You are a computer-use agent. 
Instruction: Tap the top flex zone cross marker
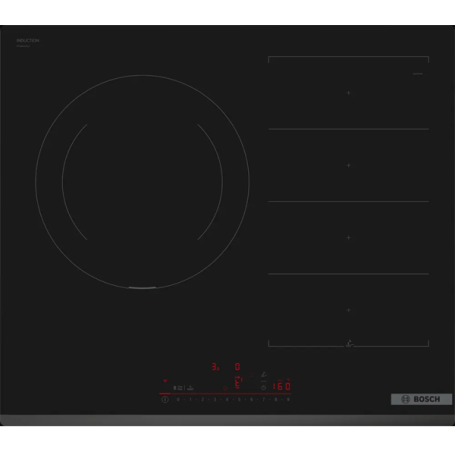pyautogui.click(x=349, y=93)
